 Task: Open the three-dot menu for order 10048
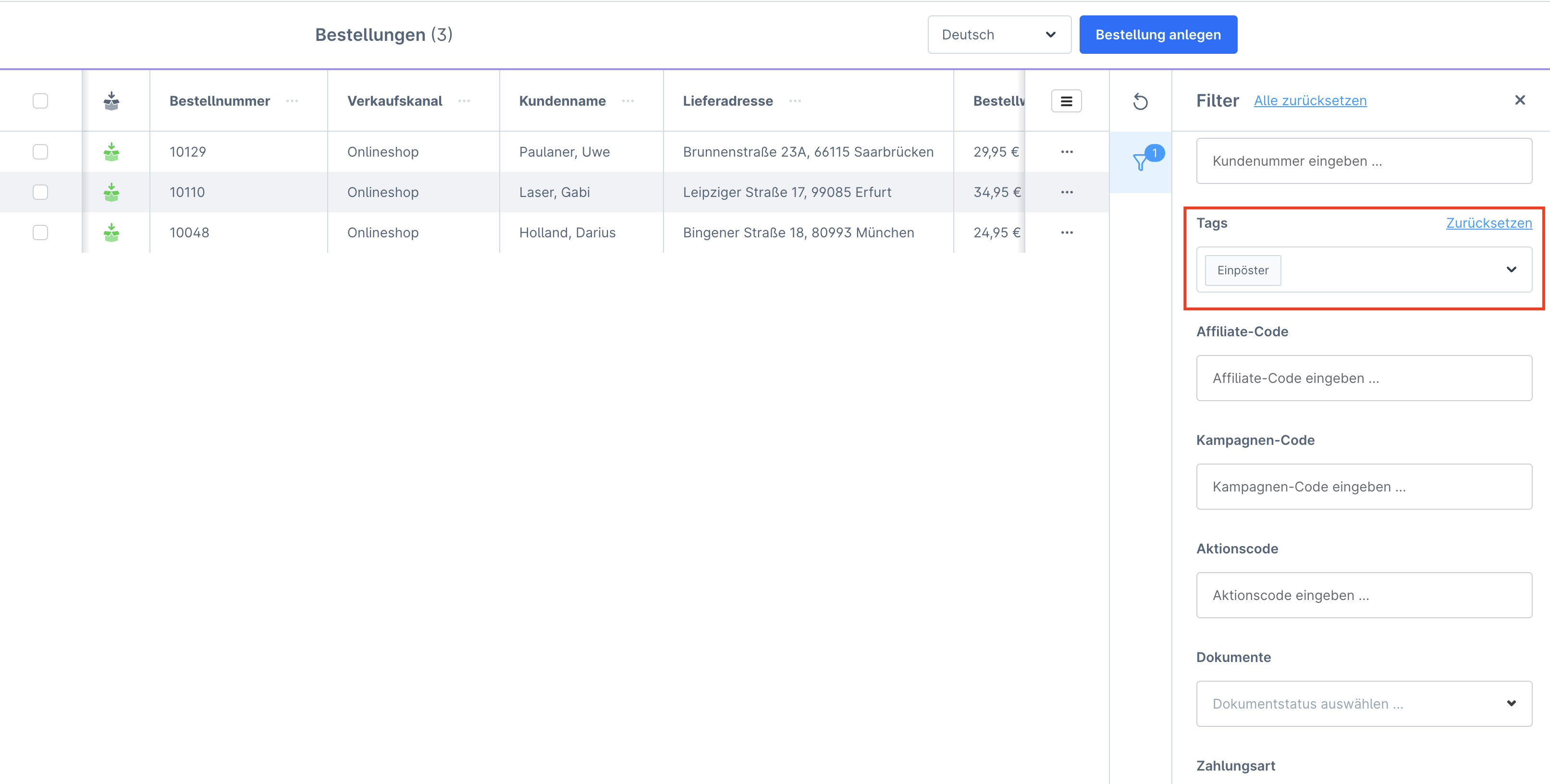[1067, 232]
